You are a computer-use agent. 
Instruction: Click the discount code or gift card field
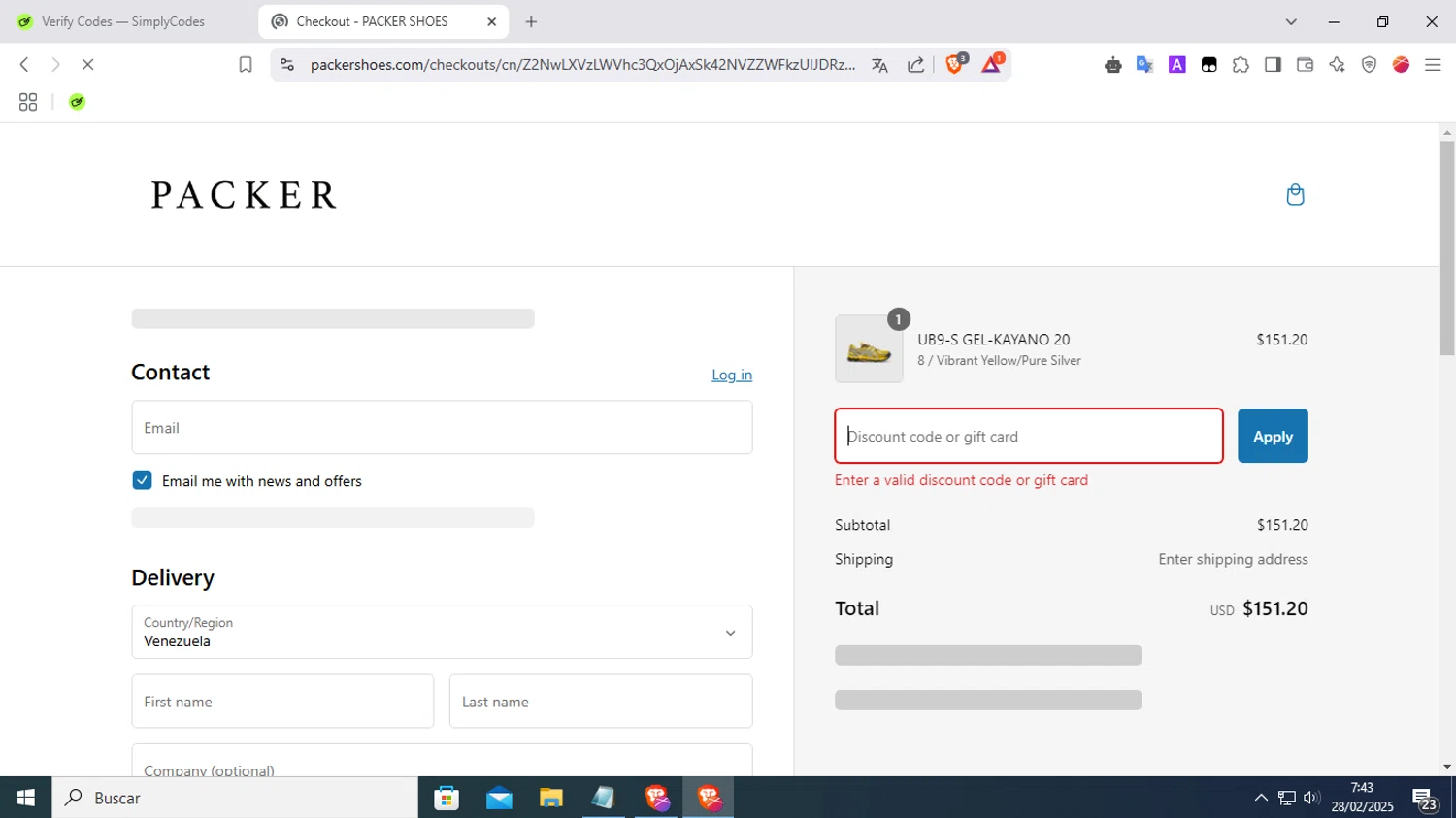(x=1029, y=436)
